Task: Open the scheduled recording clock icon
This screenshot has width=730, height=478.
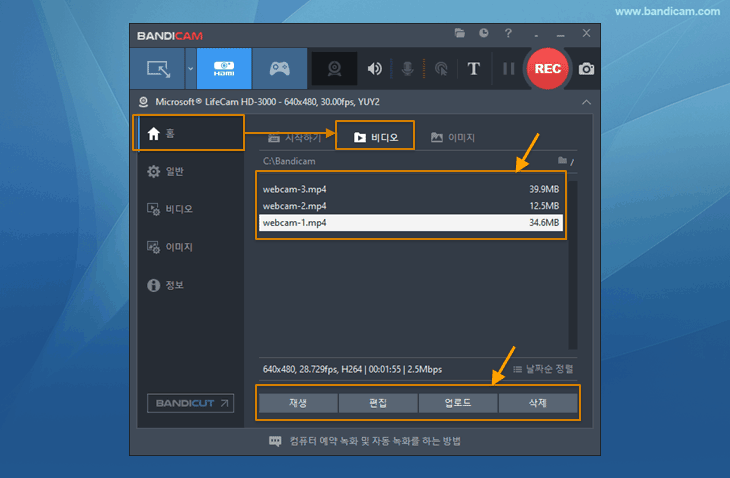Action: pos(484,33)
